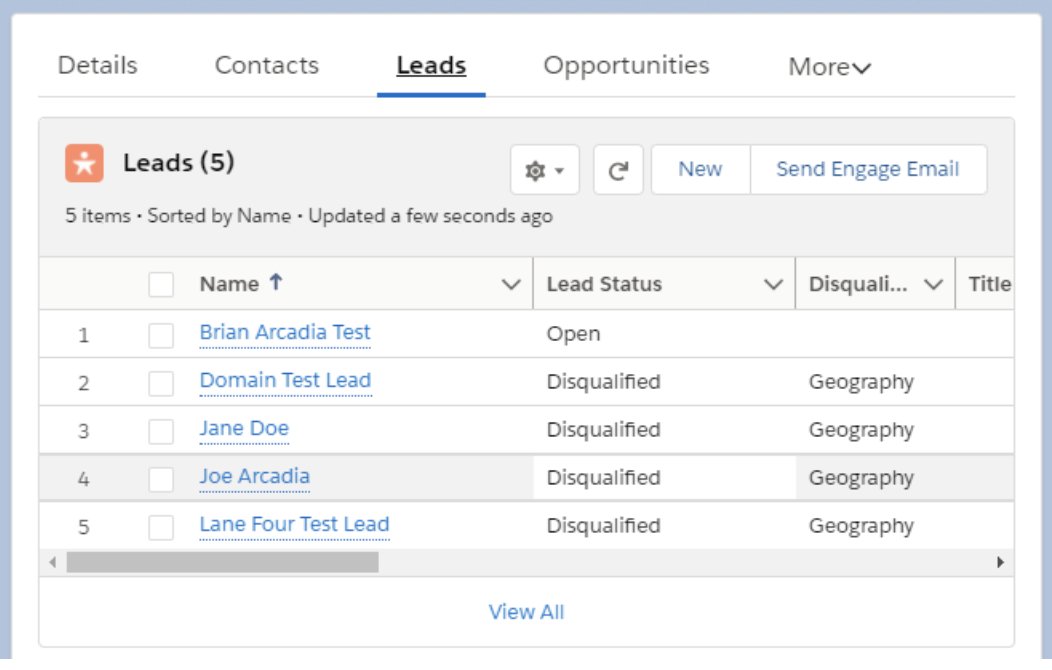Viewport: 1052px width, 670px height.
Task: Click the Leads (5) heading link
Action: click(178, 162)
